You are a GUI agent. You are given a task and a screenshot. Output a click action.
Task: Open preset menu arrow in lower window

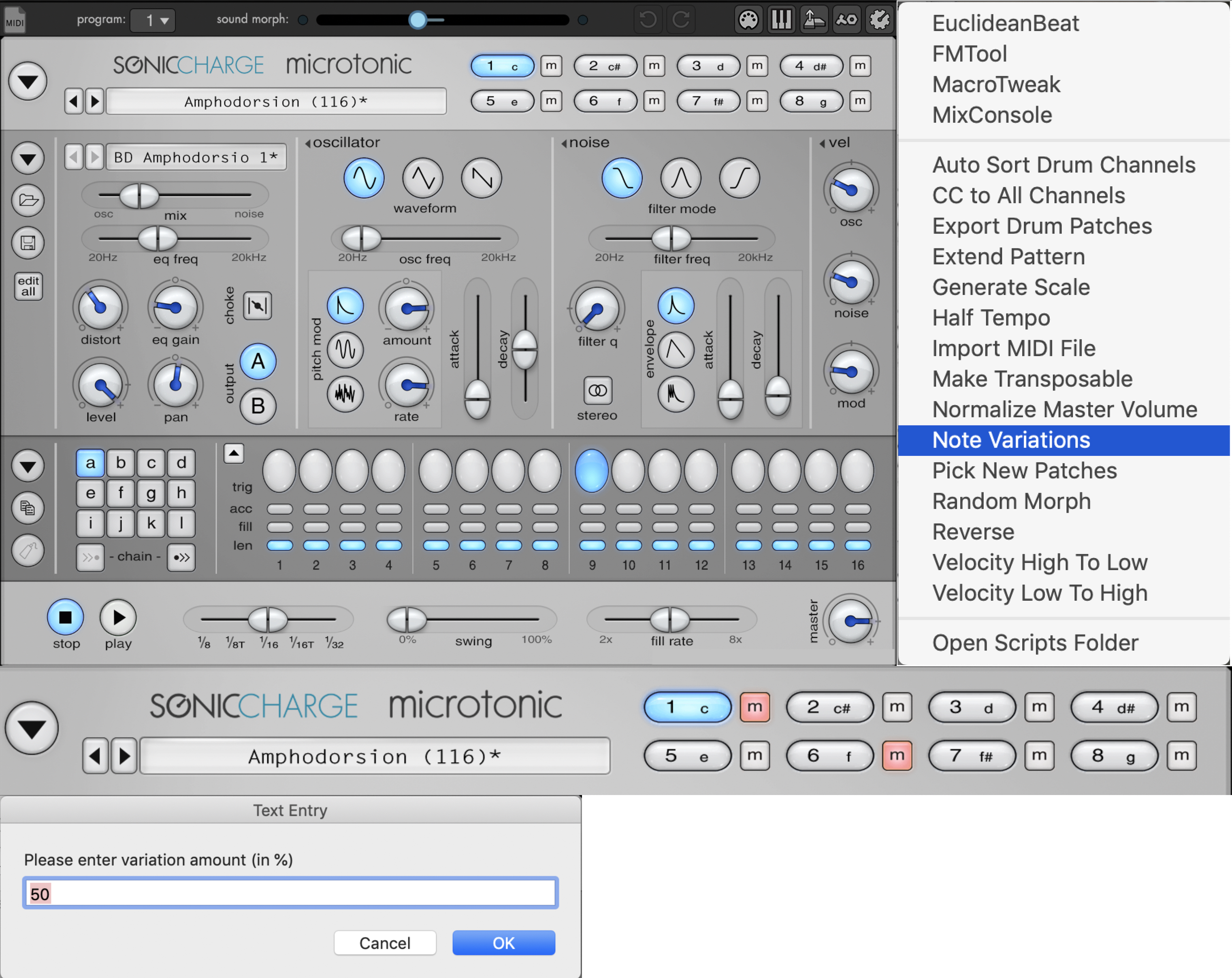[x=32, y=728]
